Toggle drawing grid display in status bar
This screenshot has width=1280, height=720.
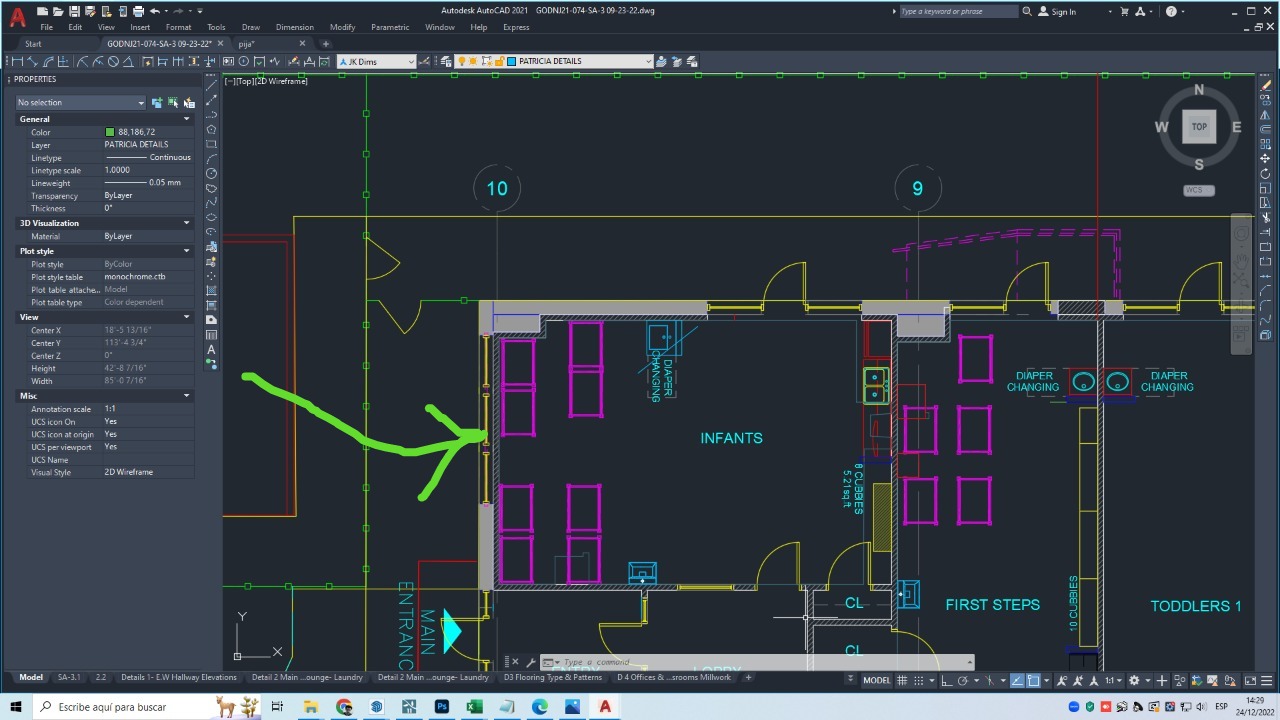click(x=902, y=680)
